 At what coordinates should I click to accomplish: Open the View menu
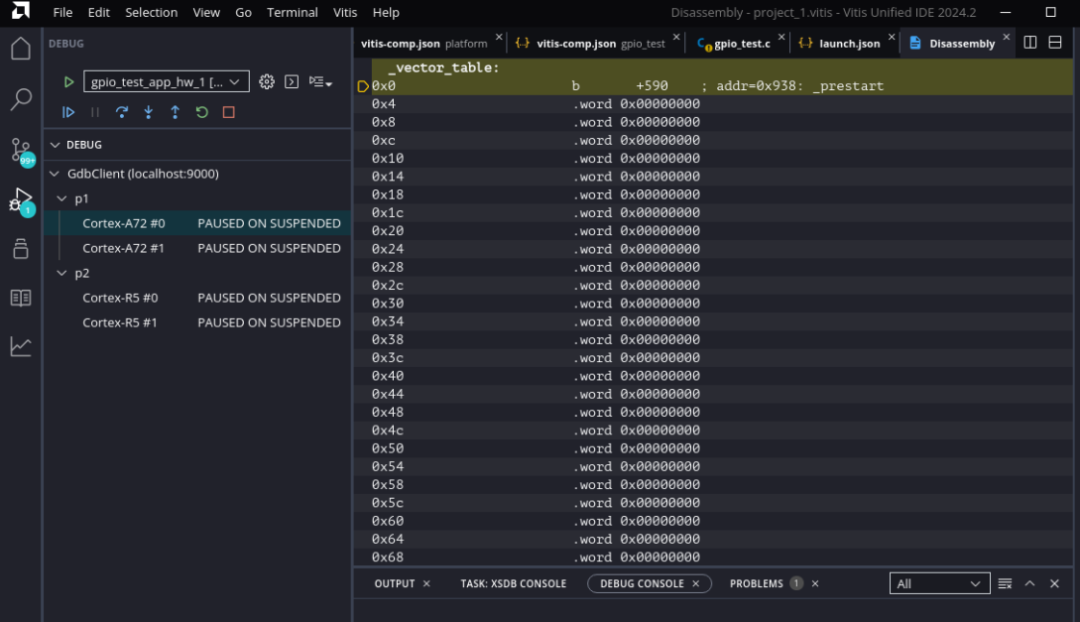click(x=206, y=12)
